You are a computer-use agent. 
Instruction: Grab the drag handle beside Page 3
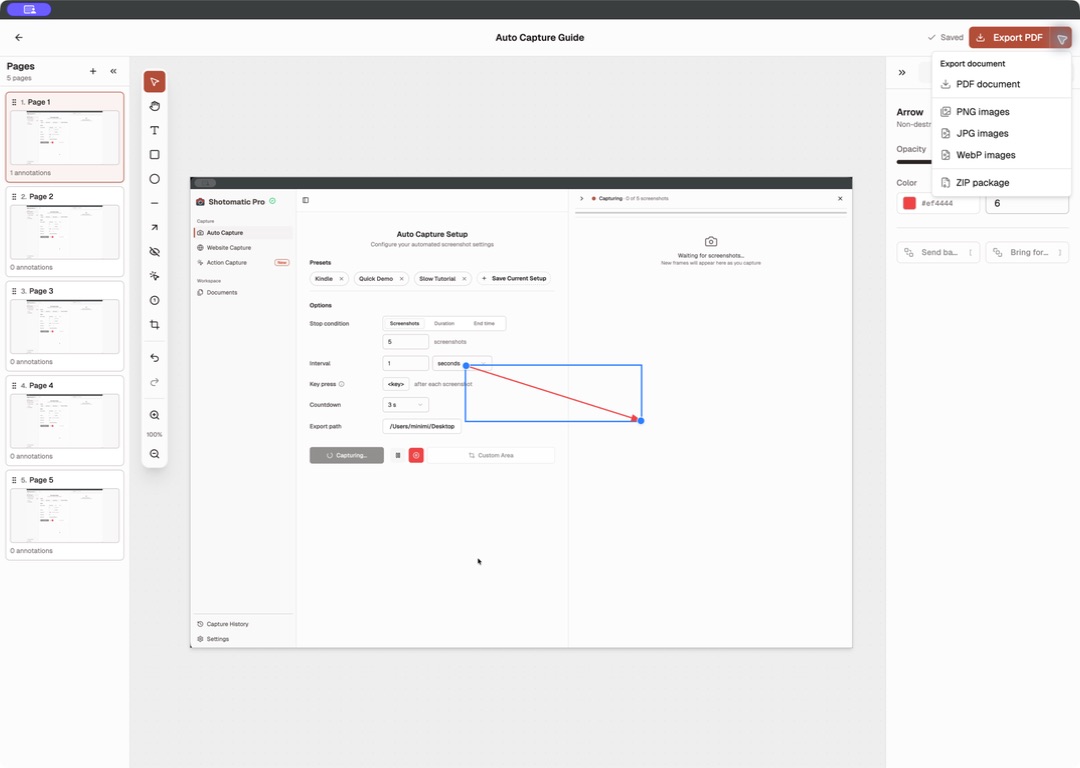(x=14, y=291)
